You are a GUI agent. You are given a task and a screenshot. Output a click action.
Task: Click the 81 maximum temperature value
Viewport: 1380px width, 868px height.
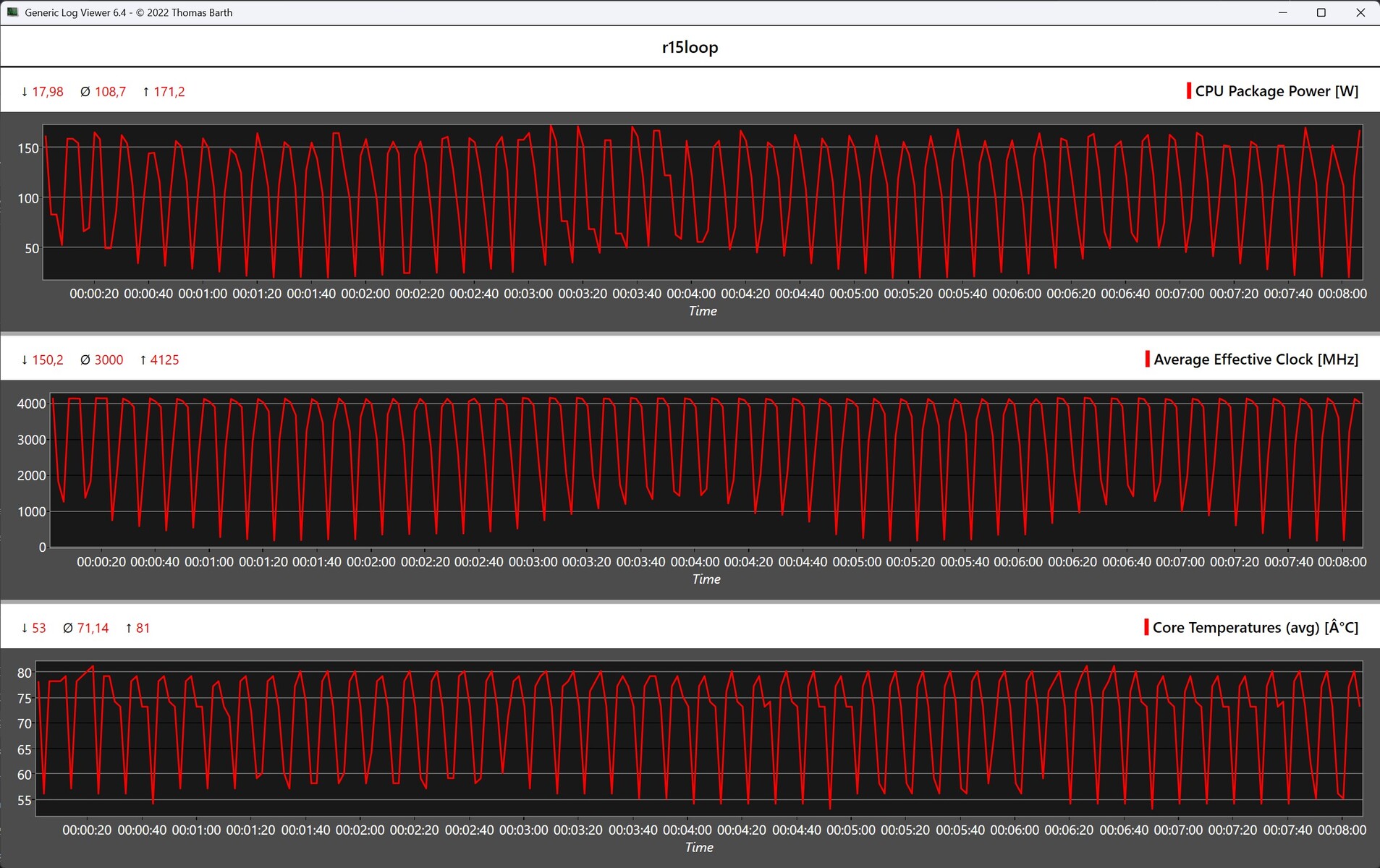coord(143,629)
